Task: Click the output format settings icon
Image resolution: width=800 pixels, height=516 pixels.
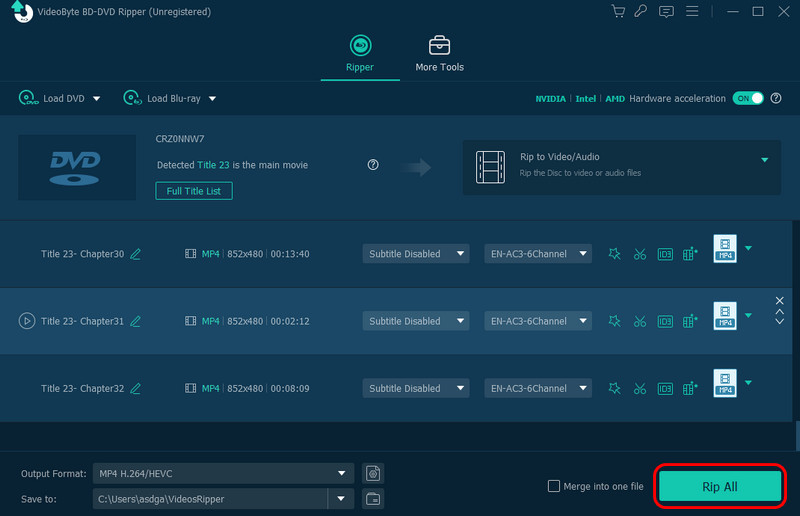Action: [373, 473]
